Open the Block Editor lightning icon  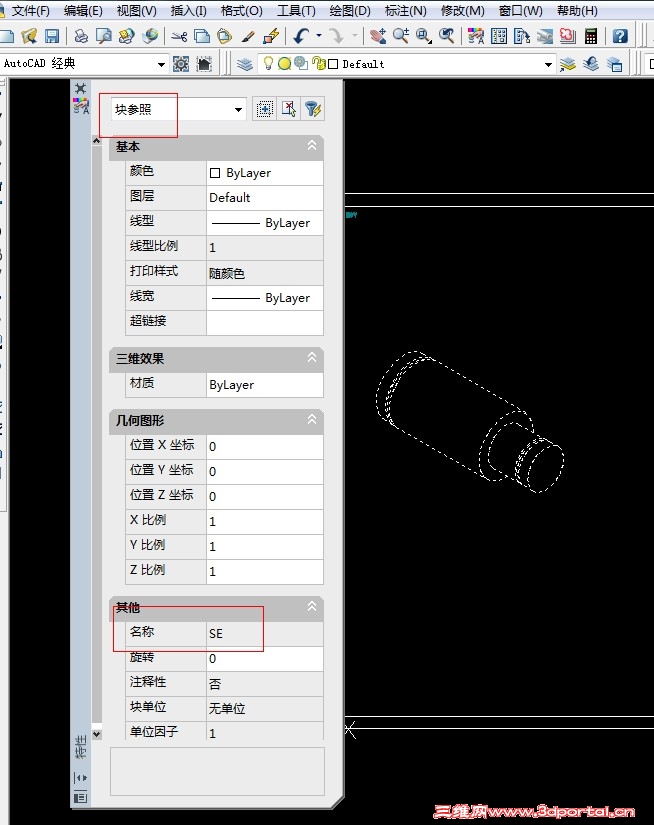point(271,36)
